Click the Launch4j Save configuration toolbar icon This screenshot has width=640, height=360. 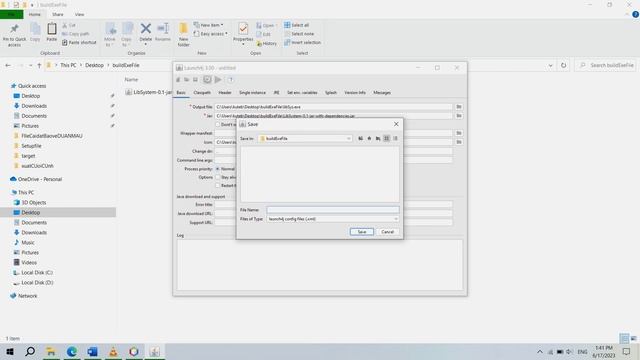coord(196,80)
